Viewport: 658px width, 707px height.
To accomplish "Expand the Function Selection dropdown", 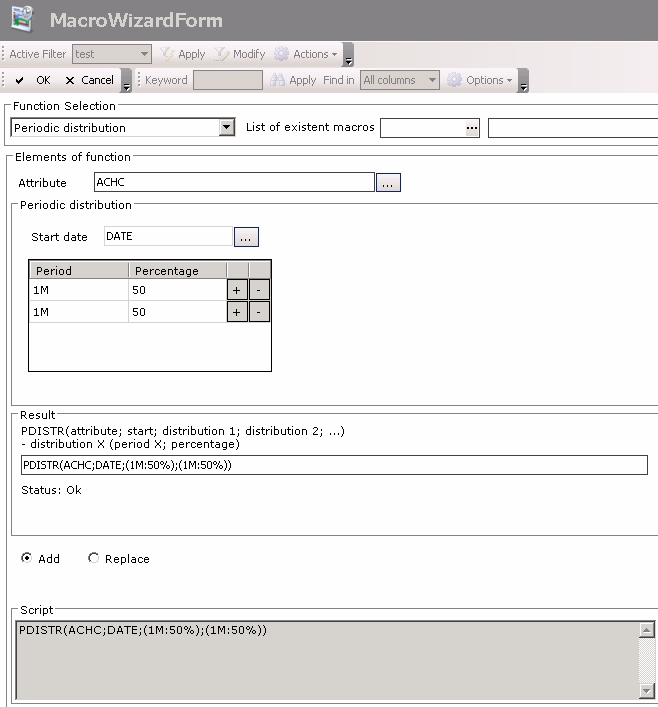I will click(x=226, y=127).
